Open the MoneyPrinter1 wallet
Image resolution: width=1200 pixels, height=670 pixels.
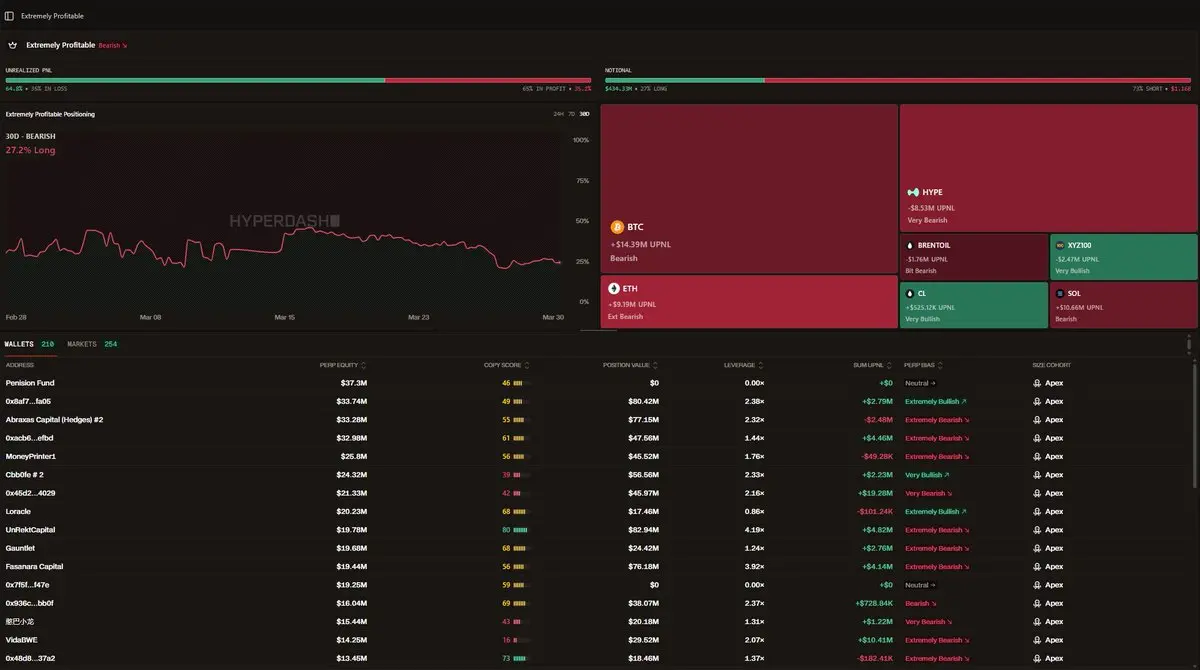[30, 456]
